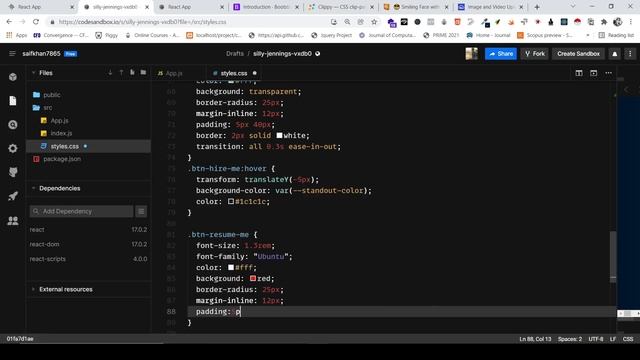Click the #fff color swatch in .btn-resume-me
Image resolution: width=640 pixels, height=360 pixels.
231,267
